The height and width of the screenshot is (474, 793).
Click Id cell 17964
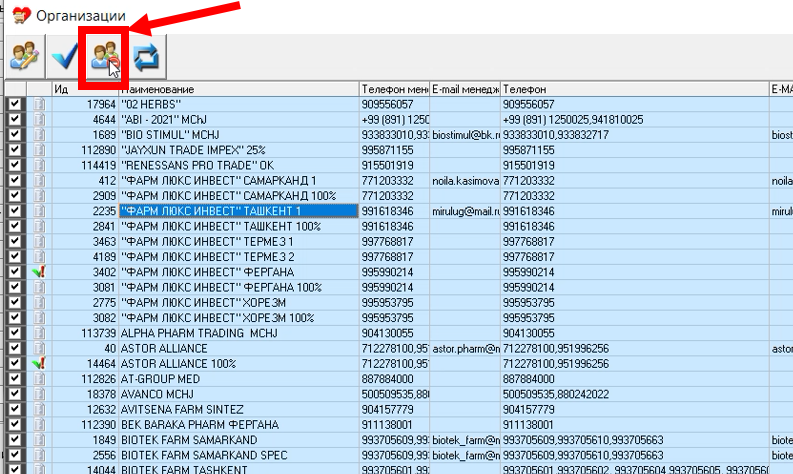tap(85, 104)
